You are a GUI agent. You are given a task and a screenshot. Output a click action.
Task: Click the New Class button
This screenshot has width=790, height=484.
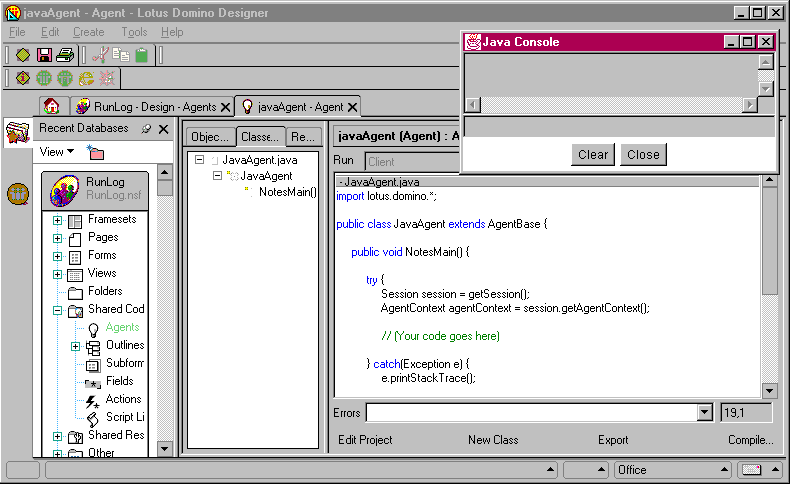[x=493, y=440]
